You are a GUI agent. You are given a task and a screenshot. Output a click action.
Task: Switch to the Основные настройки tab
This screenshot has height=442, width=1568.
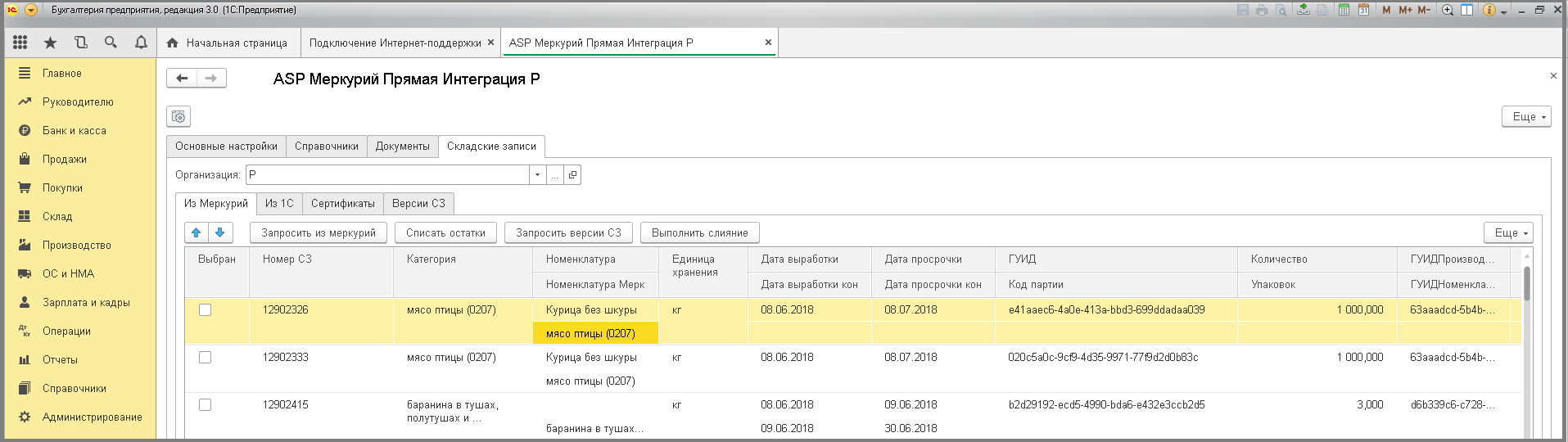click(226, 146)
